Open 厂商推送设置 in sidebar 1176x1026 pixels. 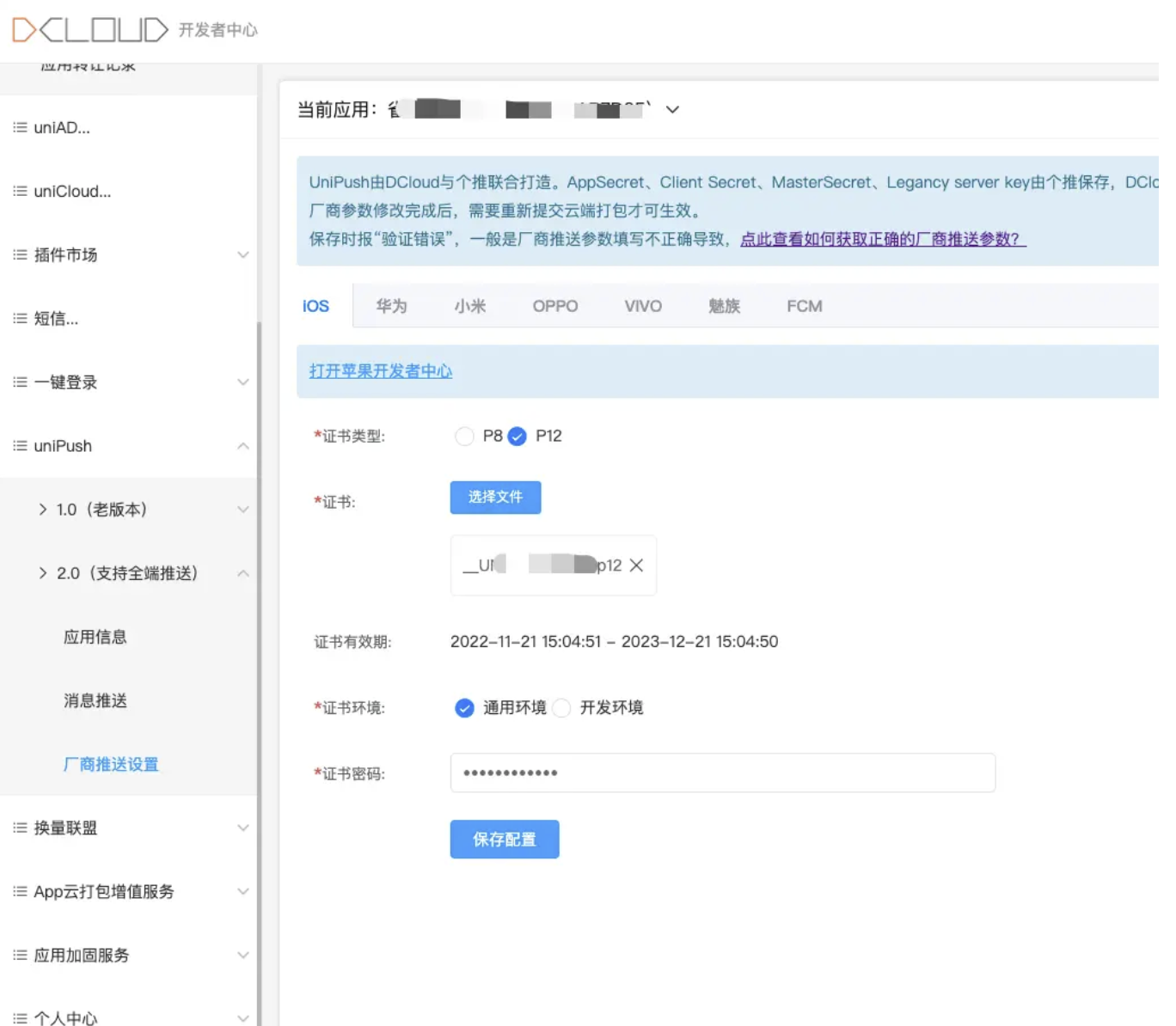point(111,764)
